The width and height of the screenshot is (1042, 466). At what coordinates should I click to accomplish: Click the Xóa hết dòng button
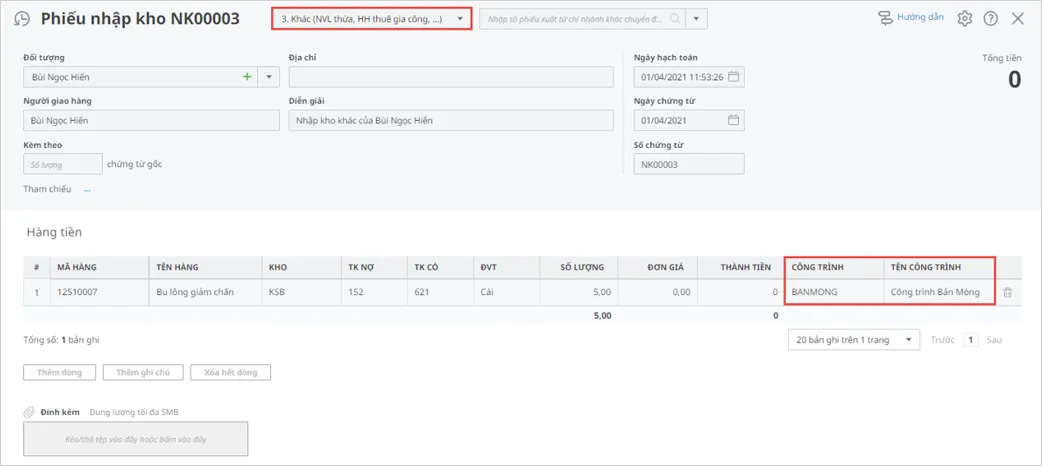230,373
